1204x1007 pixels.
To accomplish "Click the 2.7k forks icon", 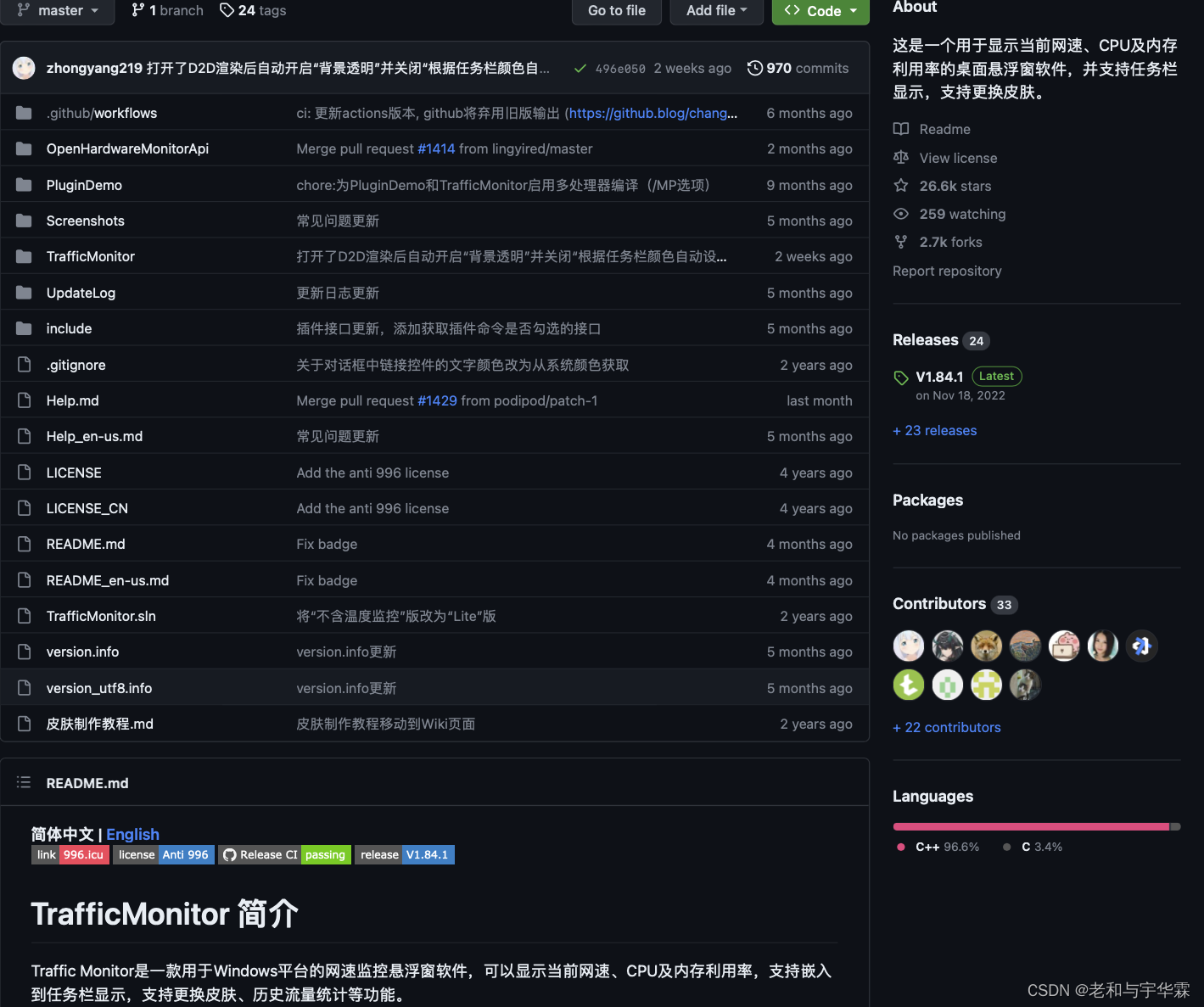I will tap(901, 242).
